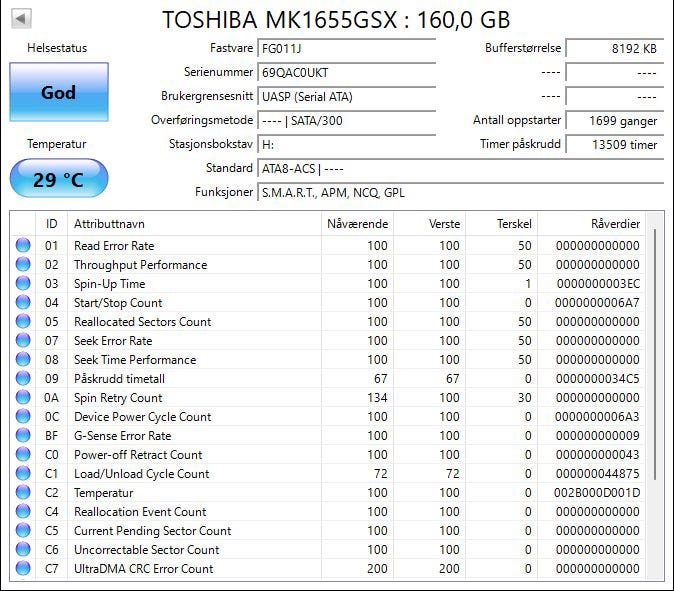Click the Attributtnavn column header

(x=194, y=224)
